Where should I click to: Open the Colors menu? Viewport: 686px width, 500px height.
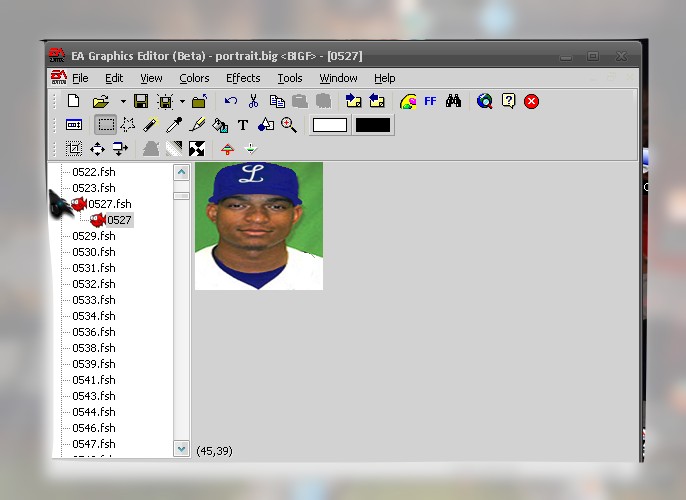pyautogui.click(x=194, y=78)
